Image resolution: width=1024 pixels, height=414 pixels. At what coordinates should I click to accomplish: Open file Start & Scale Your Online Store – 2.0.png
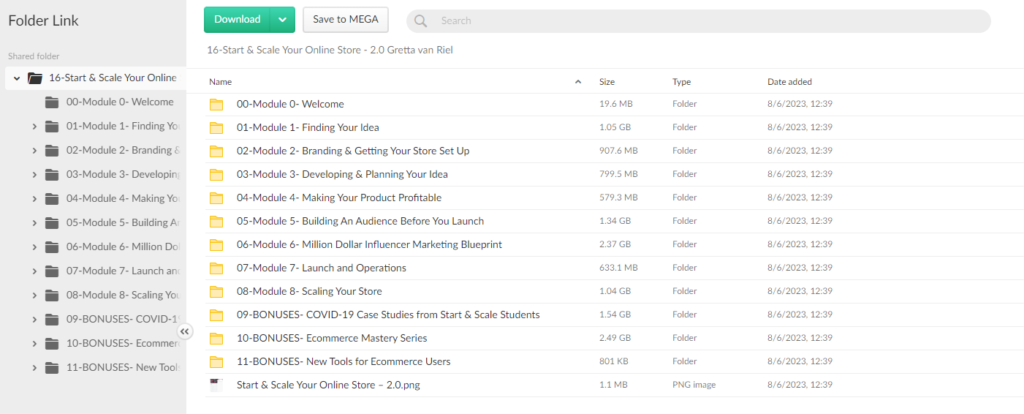[x=328, y=385]
